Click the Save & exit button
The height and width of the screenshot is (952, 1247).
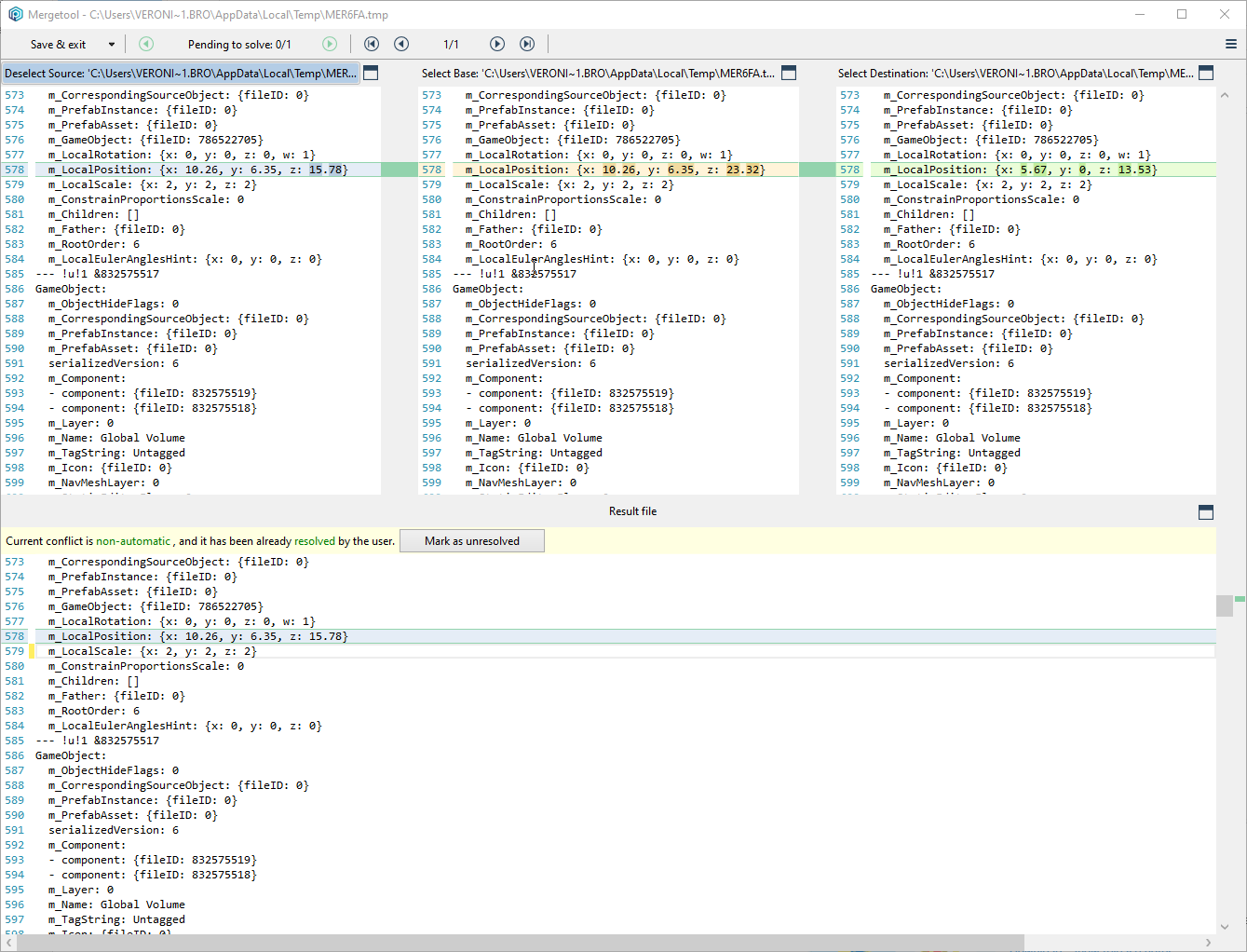point(58,44)
